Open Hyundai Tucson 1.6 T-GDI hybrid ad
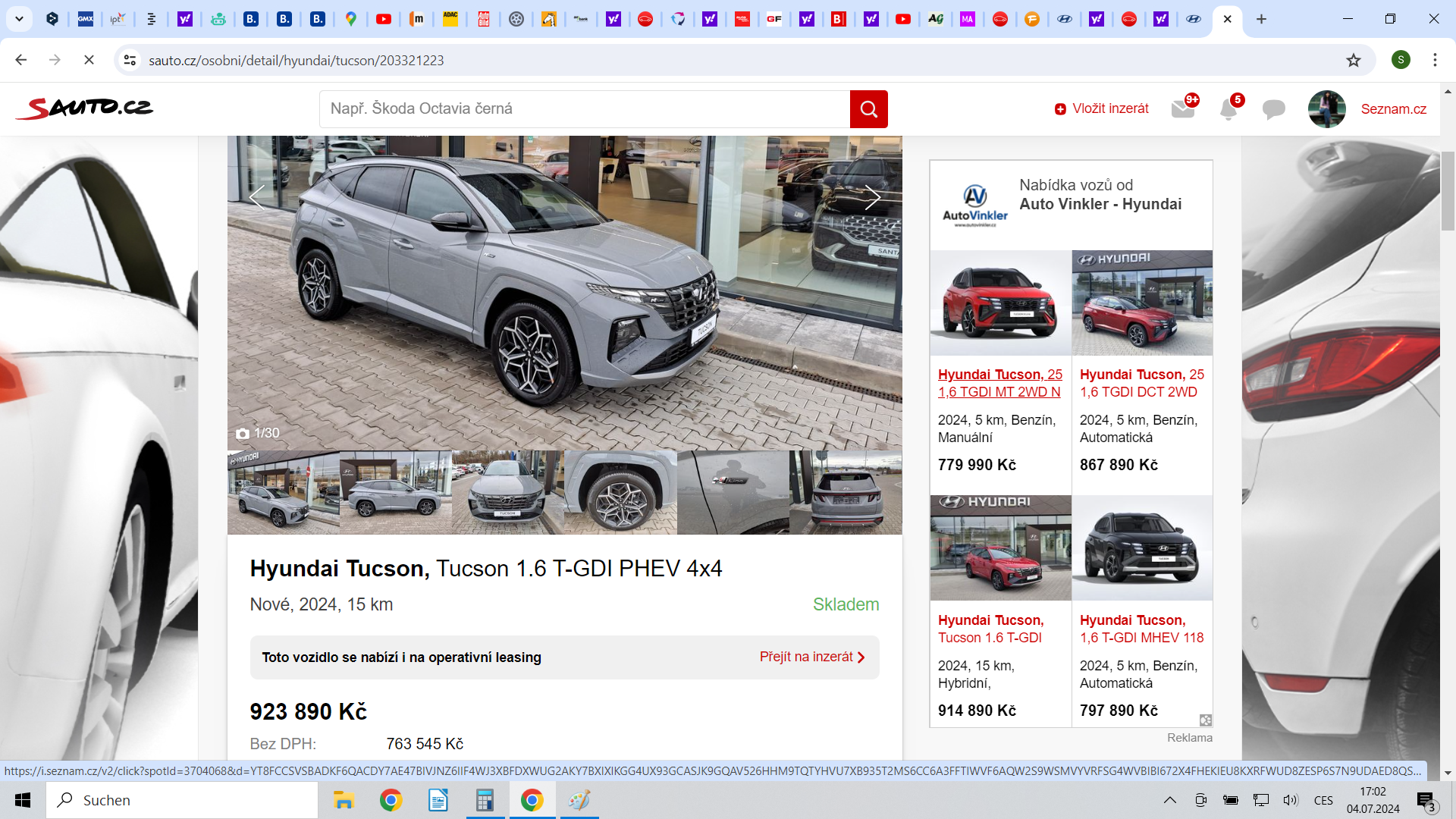Image resolution: width=1456 pixels, height=819 pixels. pos(990,629)
